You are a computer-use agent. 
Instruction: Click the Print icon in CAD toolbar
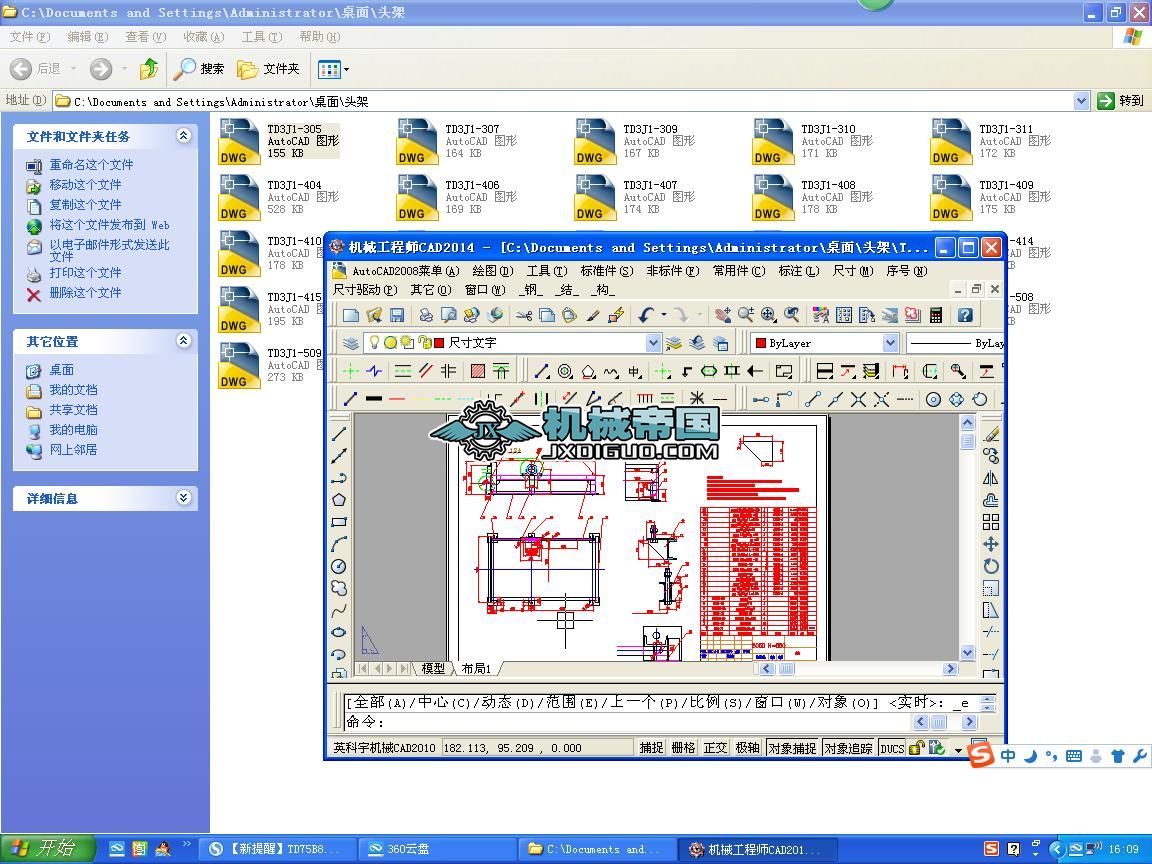[x=426, y=315]
